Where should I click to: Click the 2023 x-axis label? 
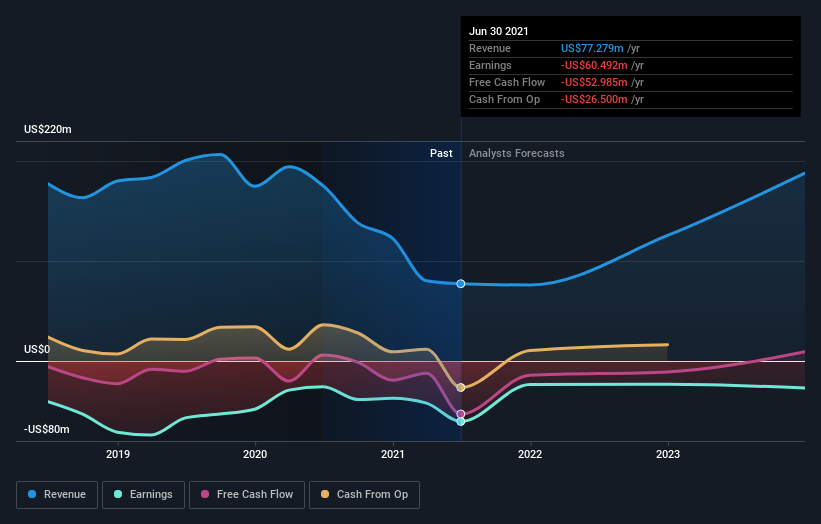pos(668,454)
